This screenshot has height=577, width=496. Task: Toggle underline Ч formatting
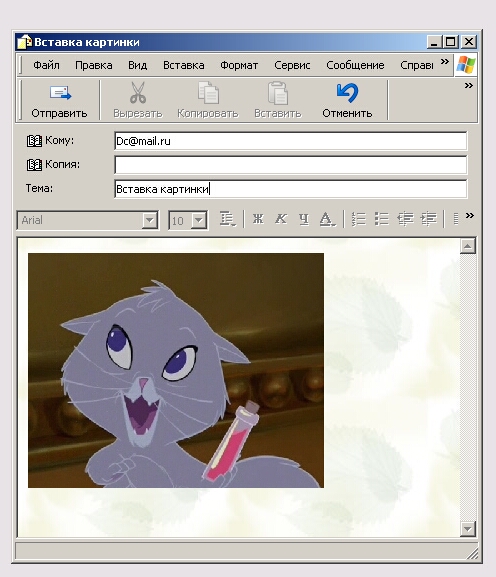pyautogui.click(x=304, y=219)
